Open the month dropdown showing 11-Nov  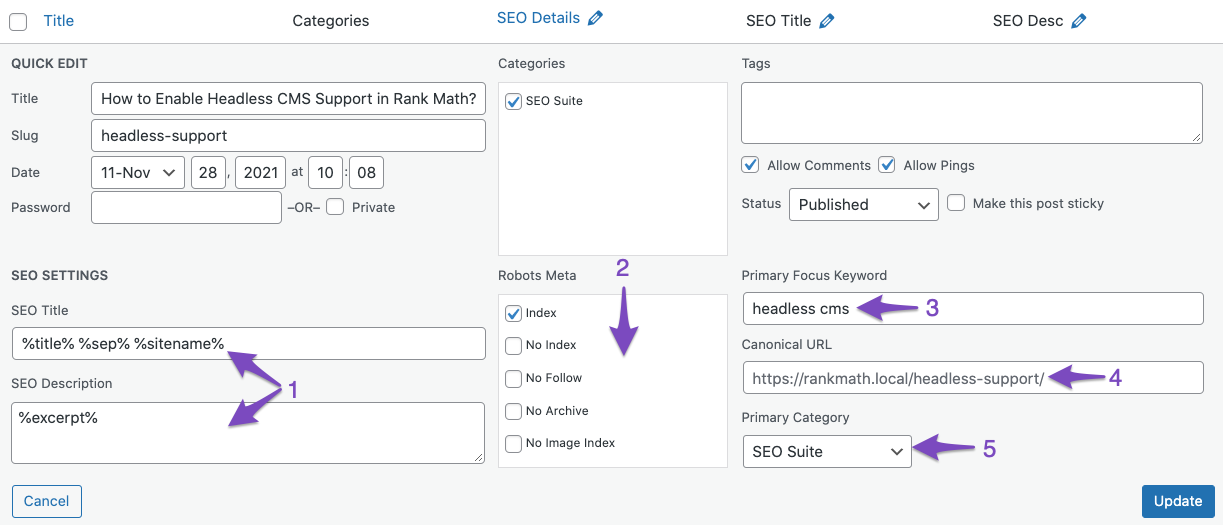click(x=138, y=172)
